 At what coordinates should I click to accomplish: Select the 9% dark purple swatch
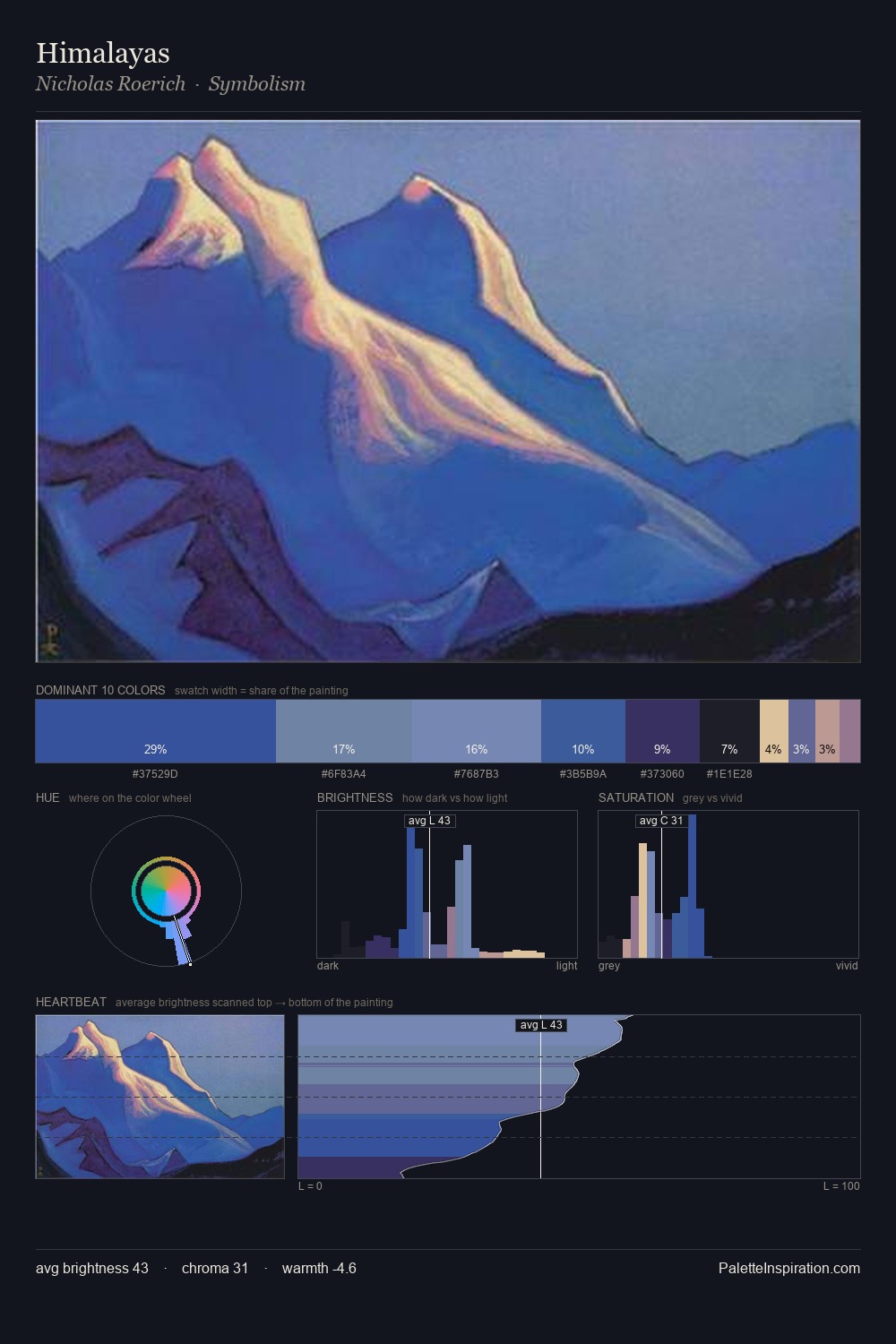click(x=662, y=731)
